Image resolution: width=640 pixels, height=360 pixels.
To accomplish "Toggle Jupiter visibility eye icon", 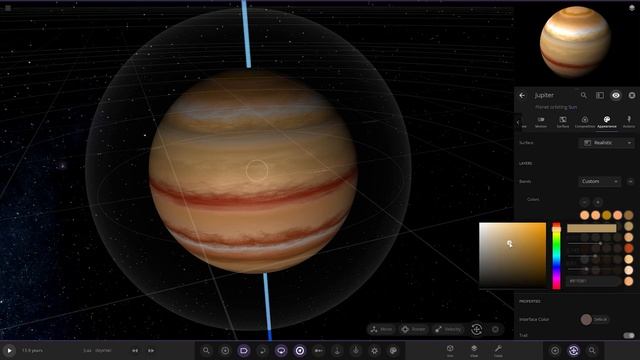I will 616,95.
